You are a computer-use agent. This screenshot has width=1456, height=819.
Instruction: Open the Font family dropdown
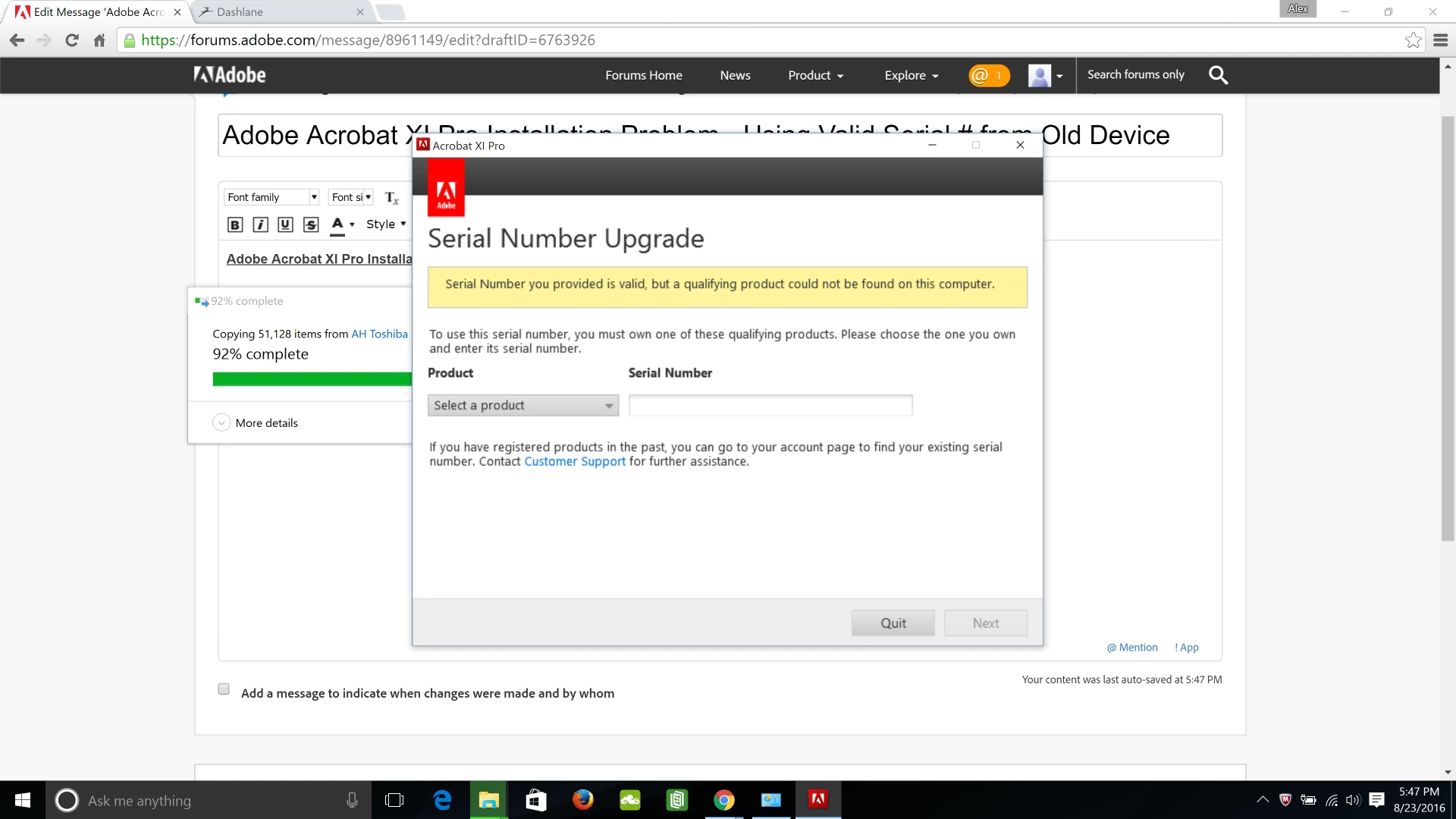pyautogui.click(x=271, y=197)
